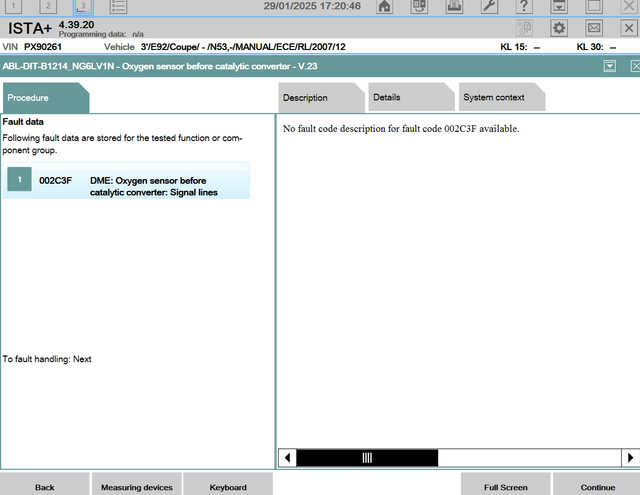Open the vehicle connection manager icon
640x495 pixels.
tap(419, 6)
